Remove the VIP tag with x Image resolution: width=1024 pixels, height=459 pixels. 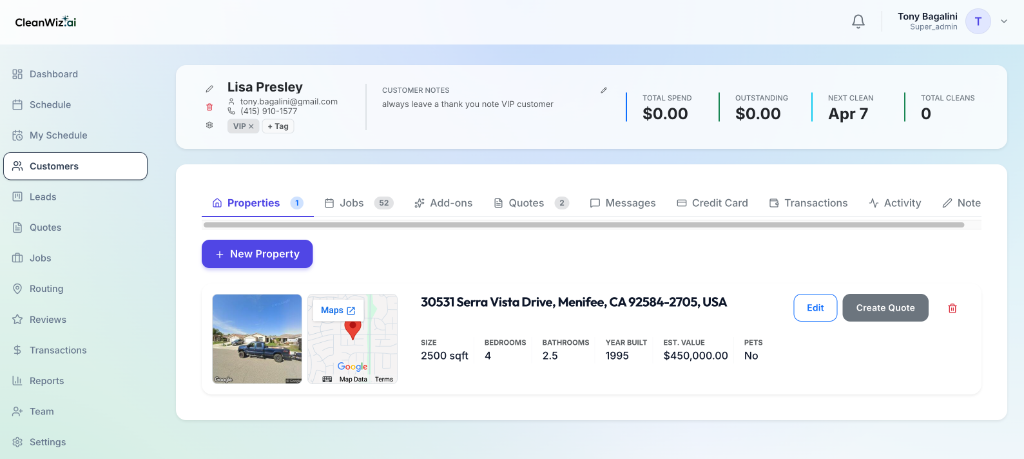251,127
